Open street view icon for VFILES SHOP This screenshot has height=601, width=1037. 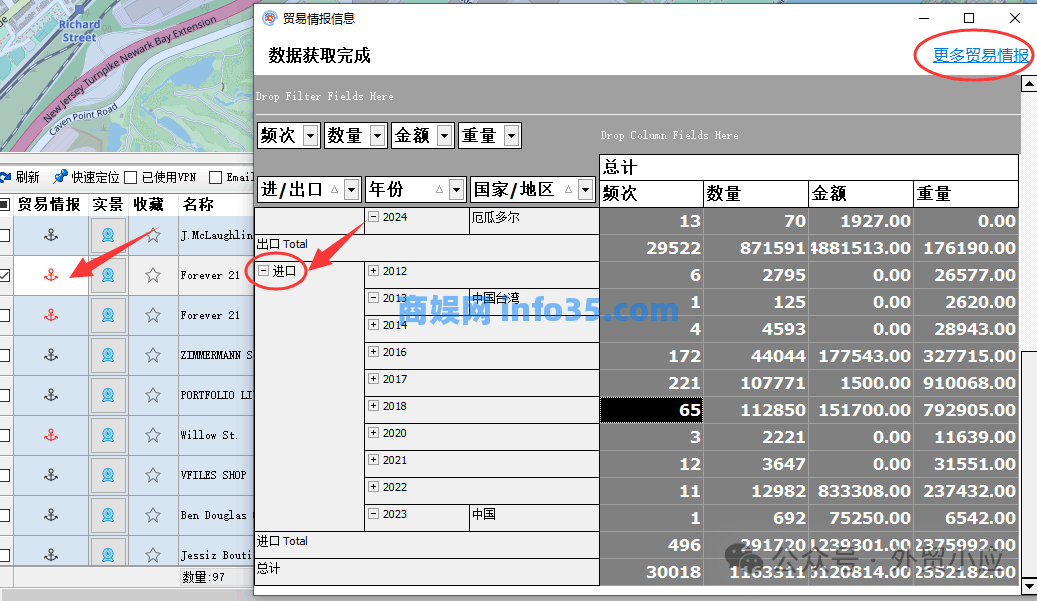click(x=108, y=475)
